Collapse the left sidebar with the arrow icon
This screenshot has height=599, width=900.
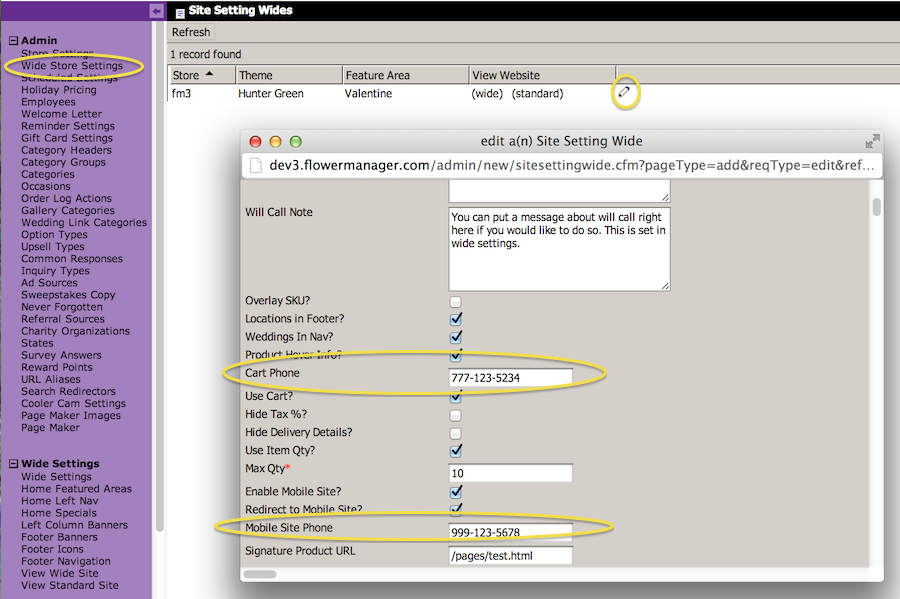click(156, 10)
